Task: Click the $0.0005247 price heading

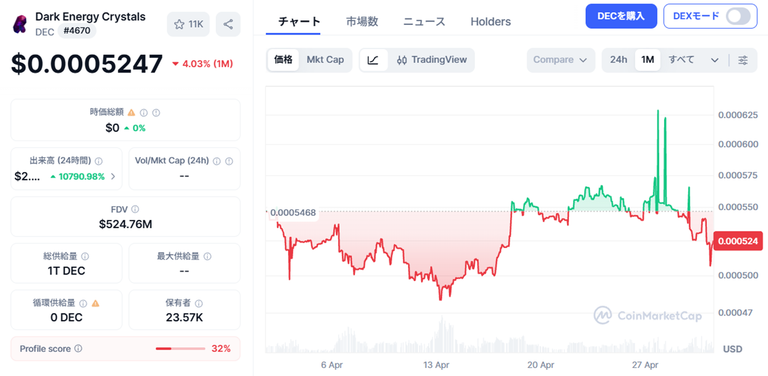Action: click(x=87, y=64)
